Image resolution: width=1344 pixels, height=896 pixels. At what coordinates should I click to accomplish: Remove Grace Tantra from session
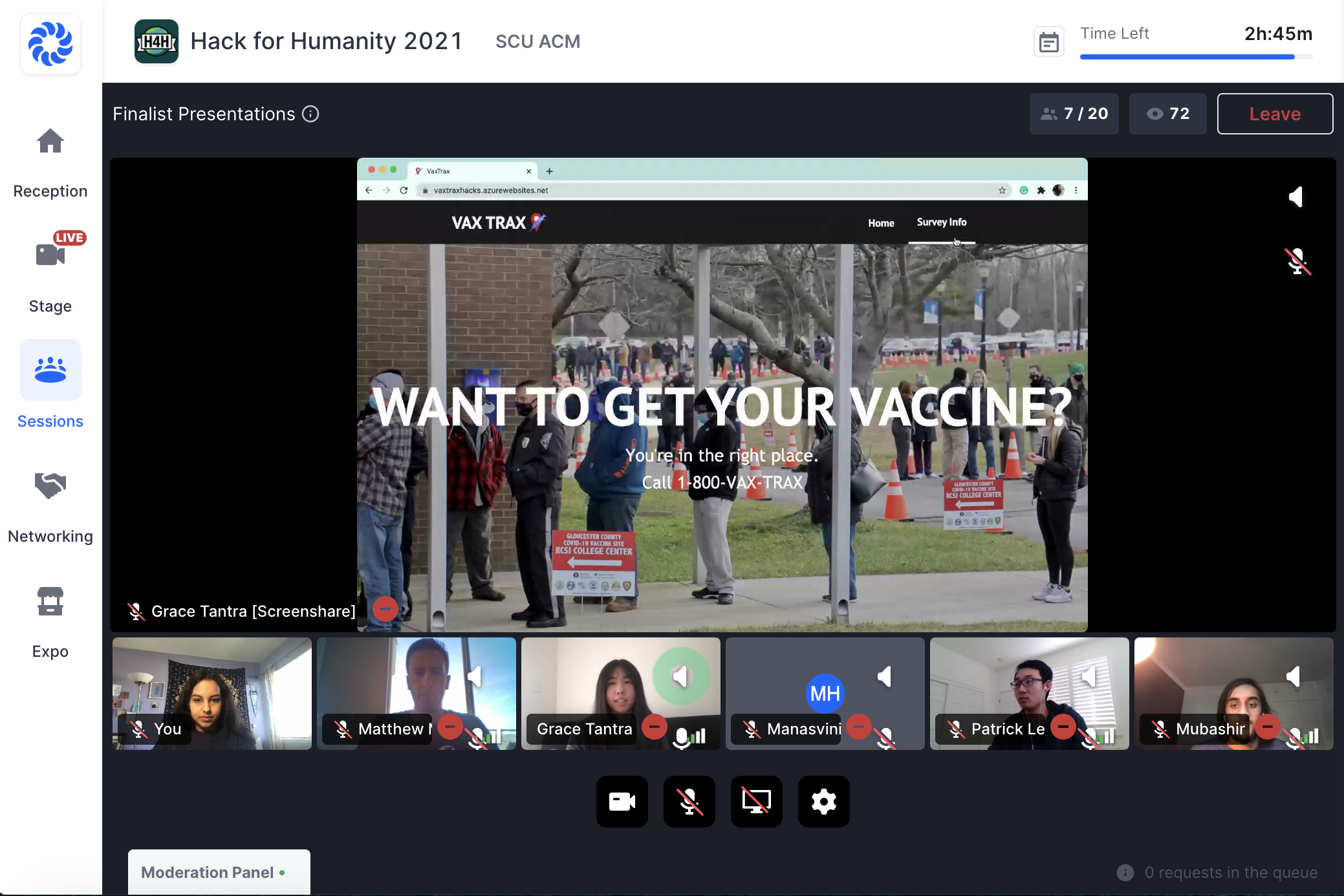click(654, 727)
